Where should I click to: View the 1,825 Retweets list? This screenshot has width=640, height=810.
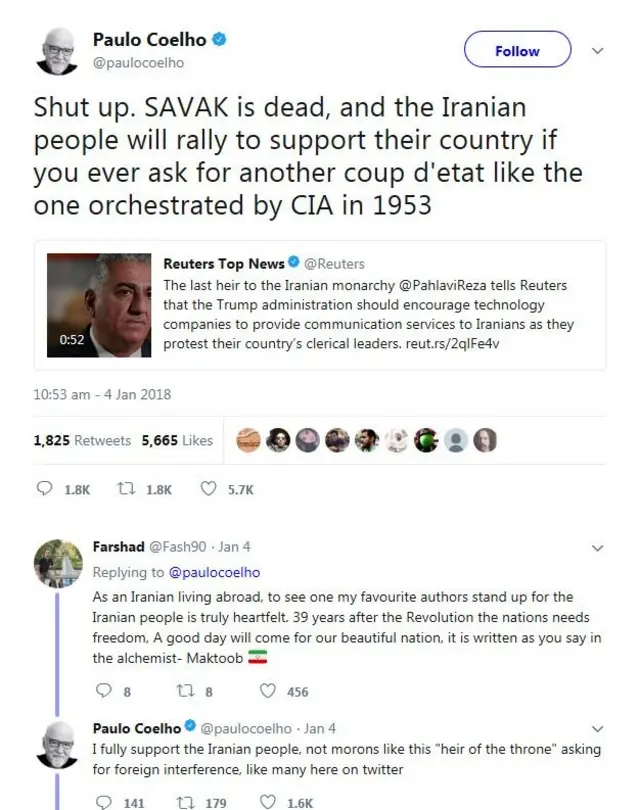click(x=82, y=440)
